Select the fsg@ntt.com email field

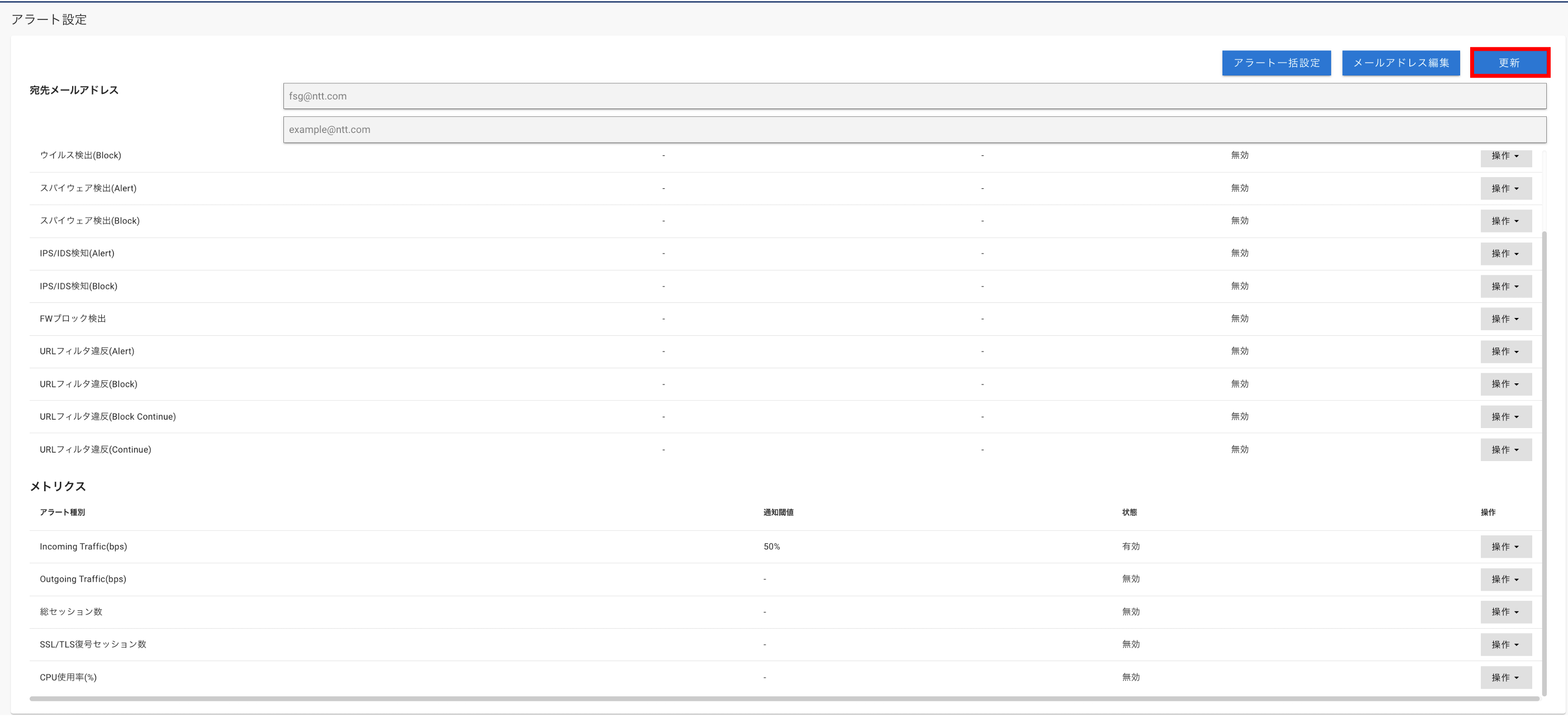coord(915,96)
